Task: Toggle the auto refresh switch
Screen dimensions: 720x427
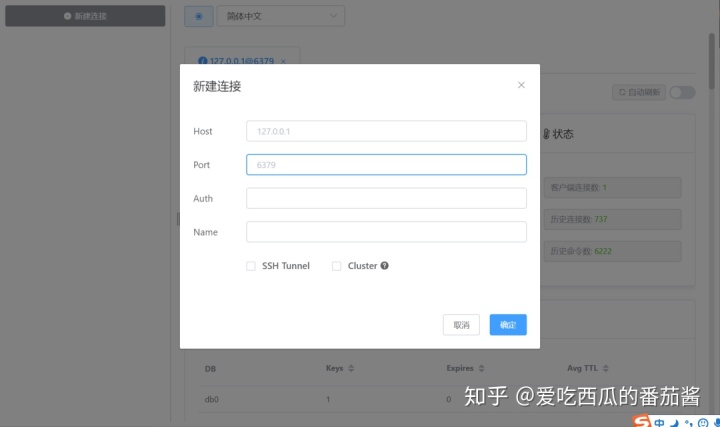Action: 682,92
